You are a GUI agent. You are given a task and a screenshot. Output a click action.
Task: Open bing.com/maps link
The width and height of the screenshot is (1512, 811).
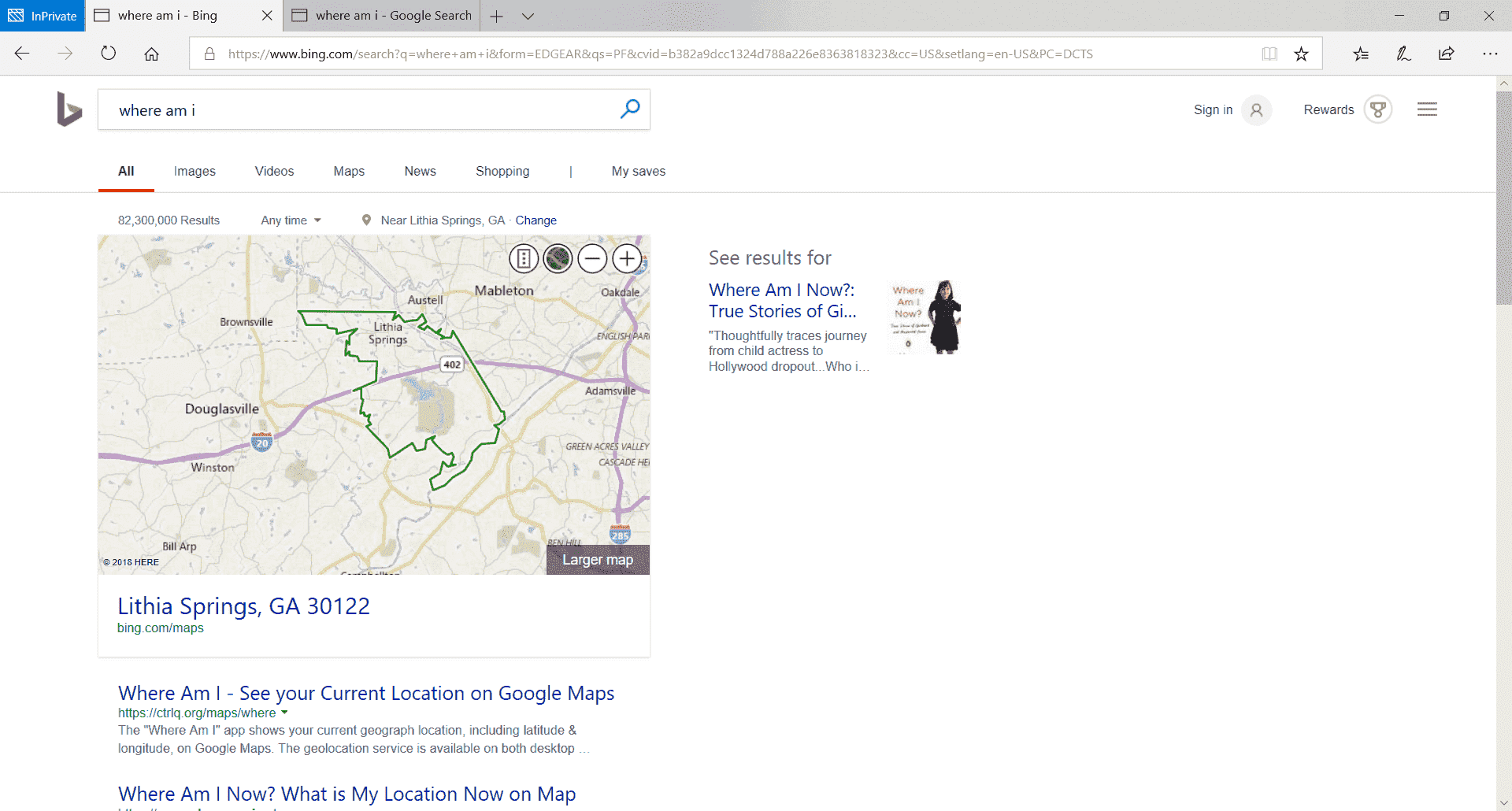(x=161, y=628)
